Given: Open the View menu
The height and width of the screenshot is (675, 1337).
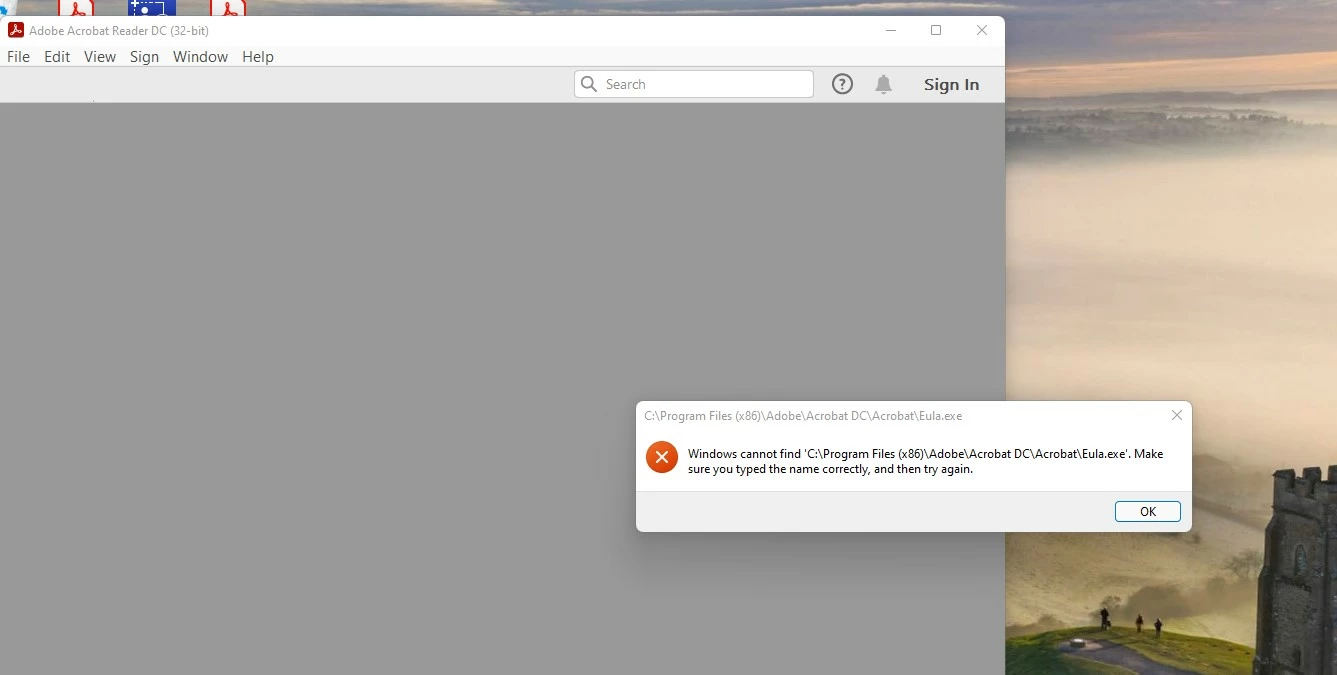Looking at the screenshot, I should coord(100,57).
